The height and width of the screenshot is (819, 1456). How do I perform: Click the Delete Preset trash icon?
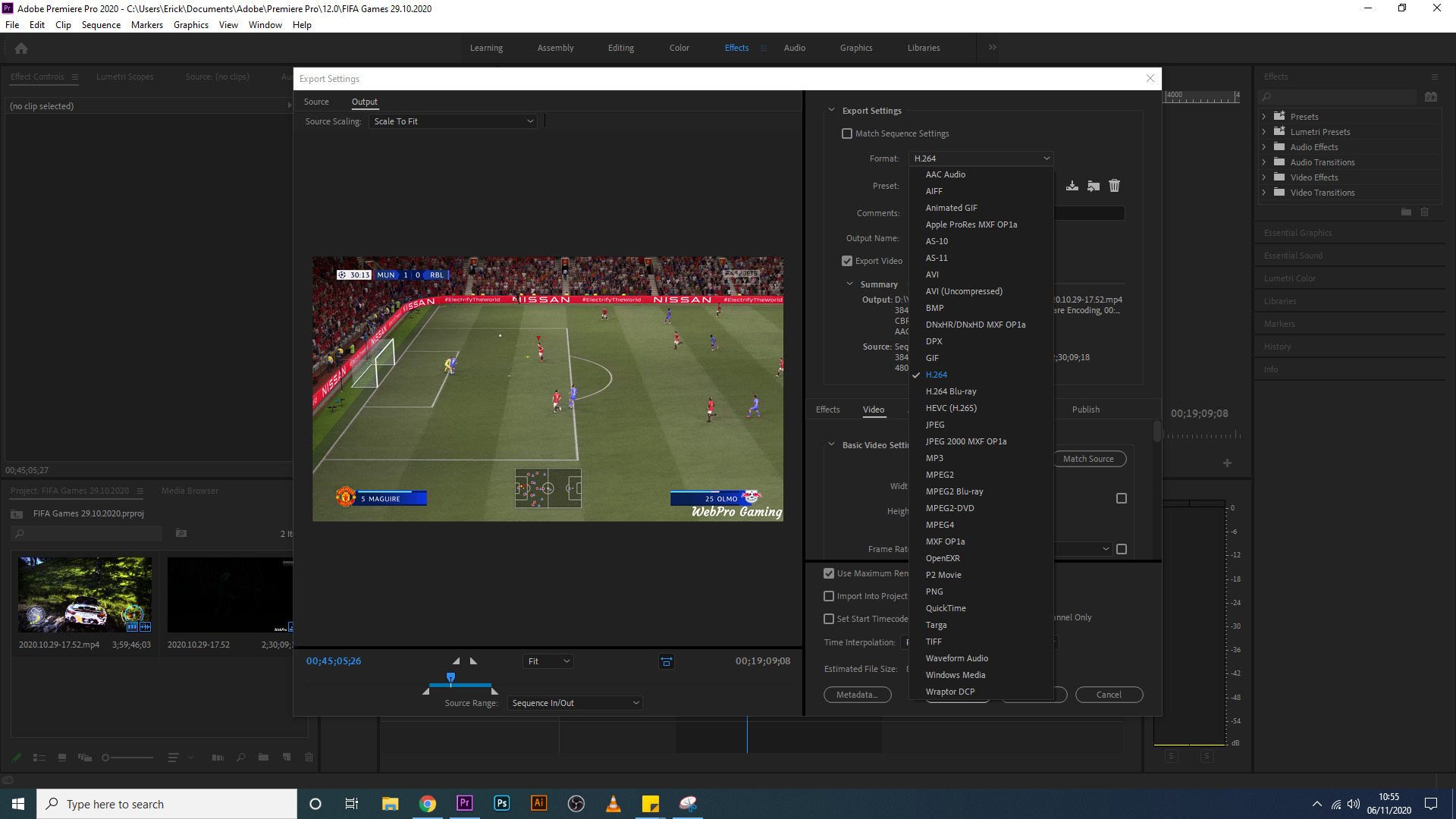[x=1114, y=186]
